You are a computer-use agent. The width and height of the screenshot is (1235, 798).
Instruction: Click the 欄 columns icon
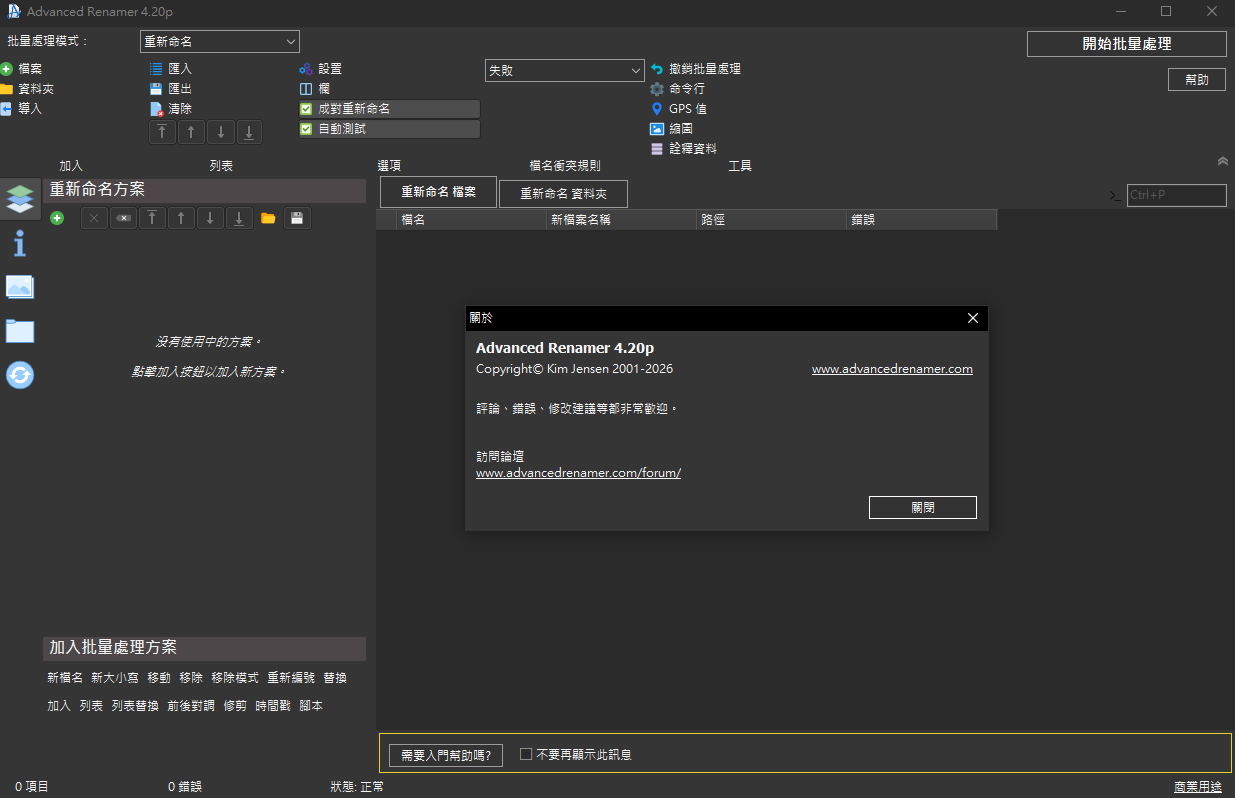click(x=306, y=89)
